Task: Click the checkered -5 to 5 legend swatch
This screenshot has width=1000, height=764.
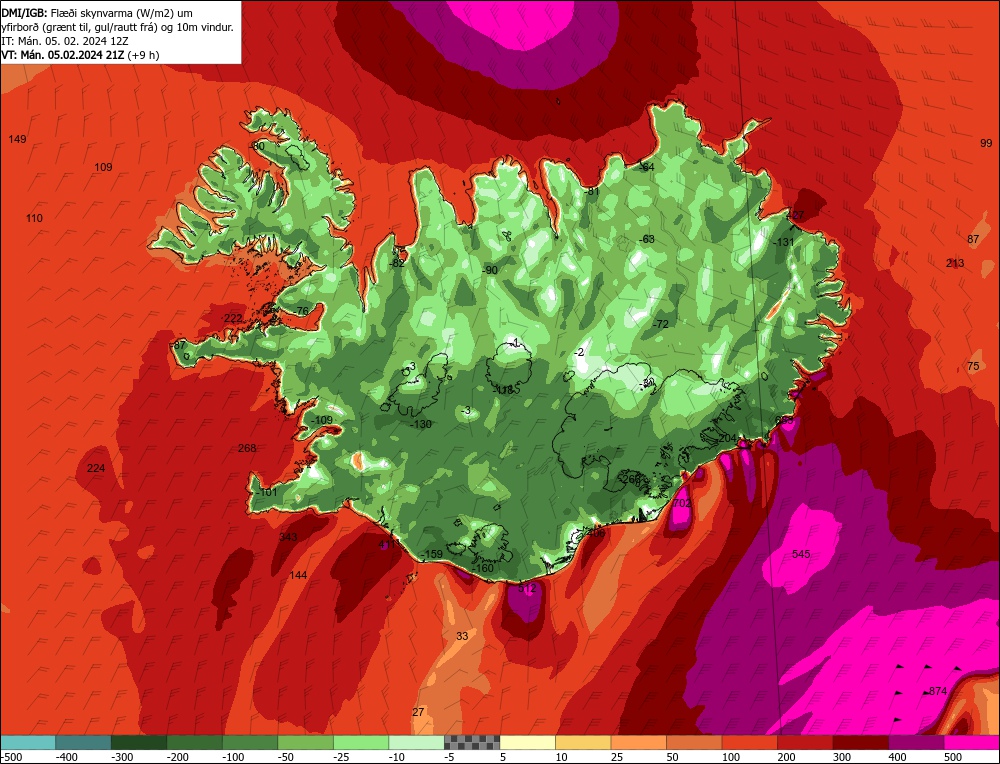Action: 472,742
